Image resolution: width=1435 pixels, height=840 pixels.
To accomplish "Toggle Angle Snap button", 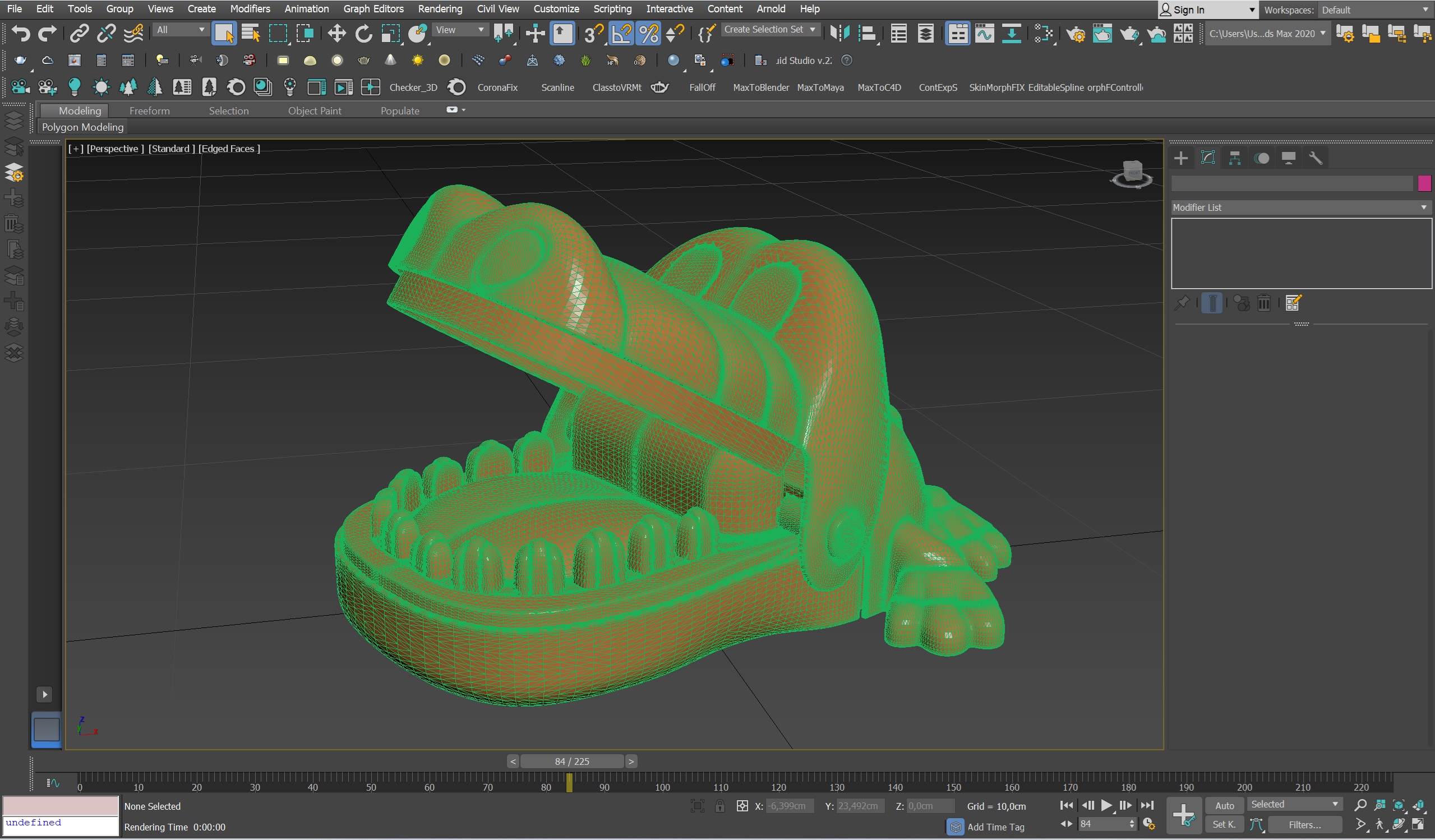I will (x=621, y=33).
